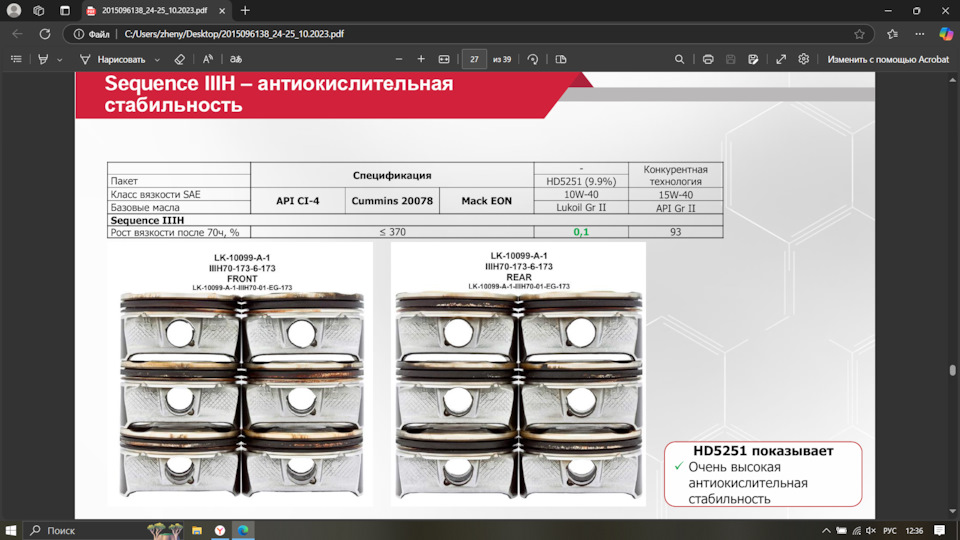Open volume control in tray

click(871, 531)
